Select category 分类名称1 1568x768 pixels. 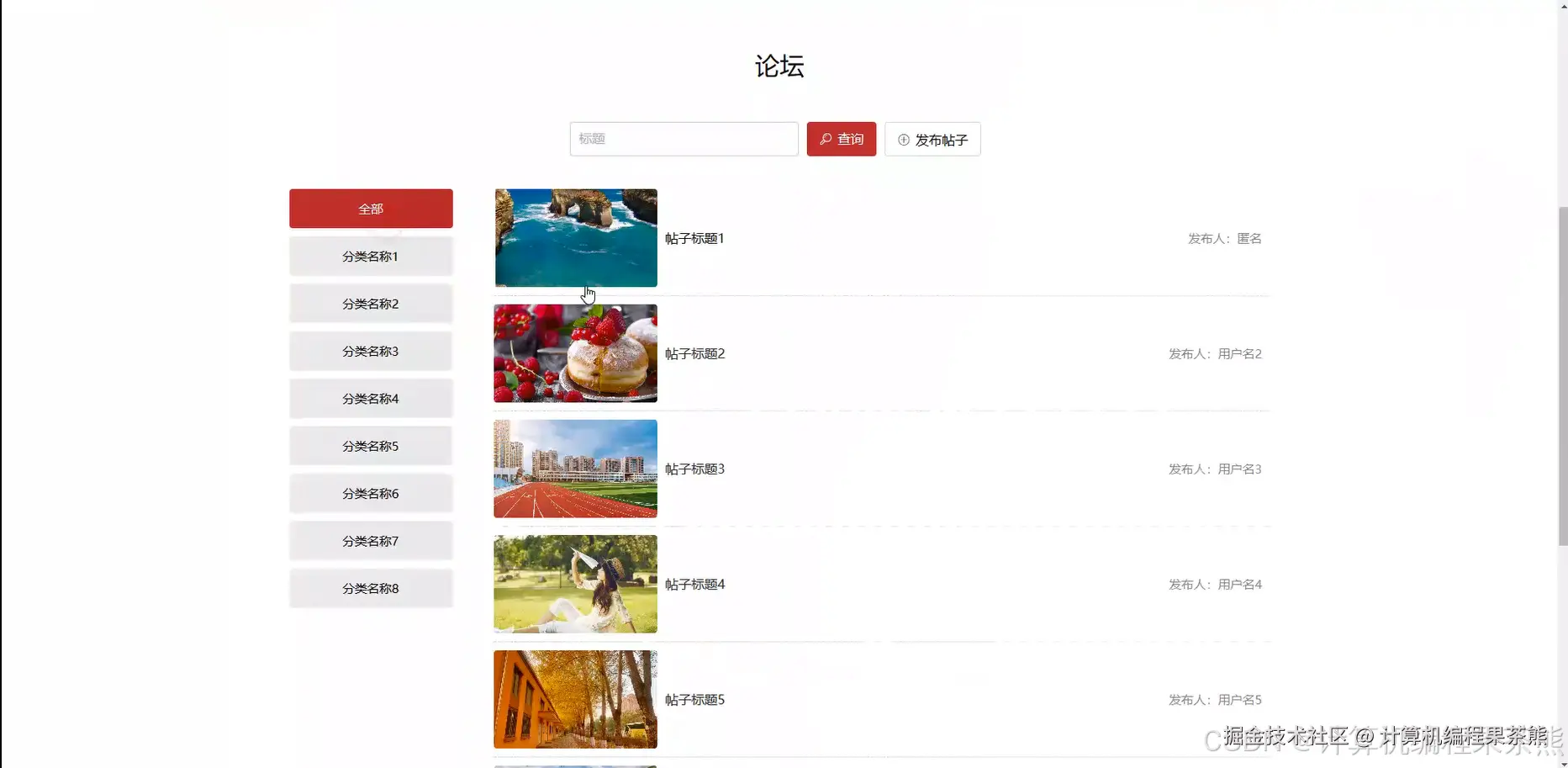(x=371, y=256)
